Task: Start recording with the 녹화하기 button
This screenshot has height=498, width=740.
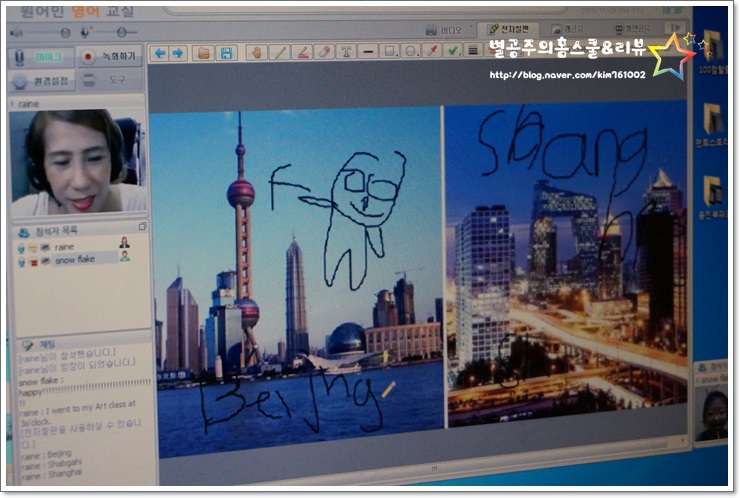Action: click(109, 57)
